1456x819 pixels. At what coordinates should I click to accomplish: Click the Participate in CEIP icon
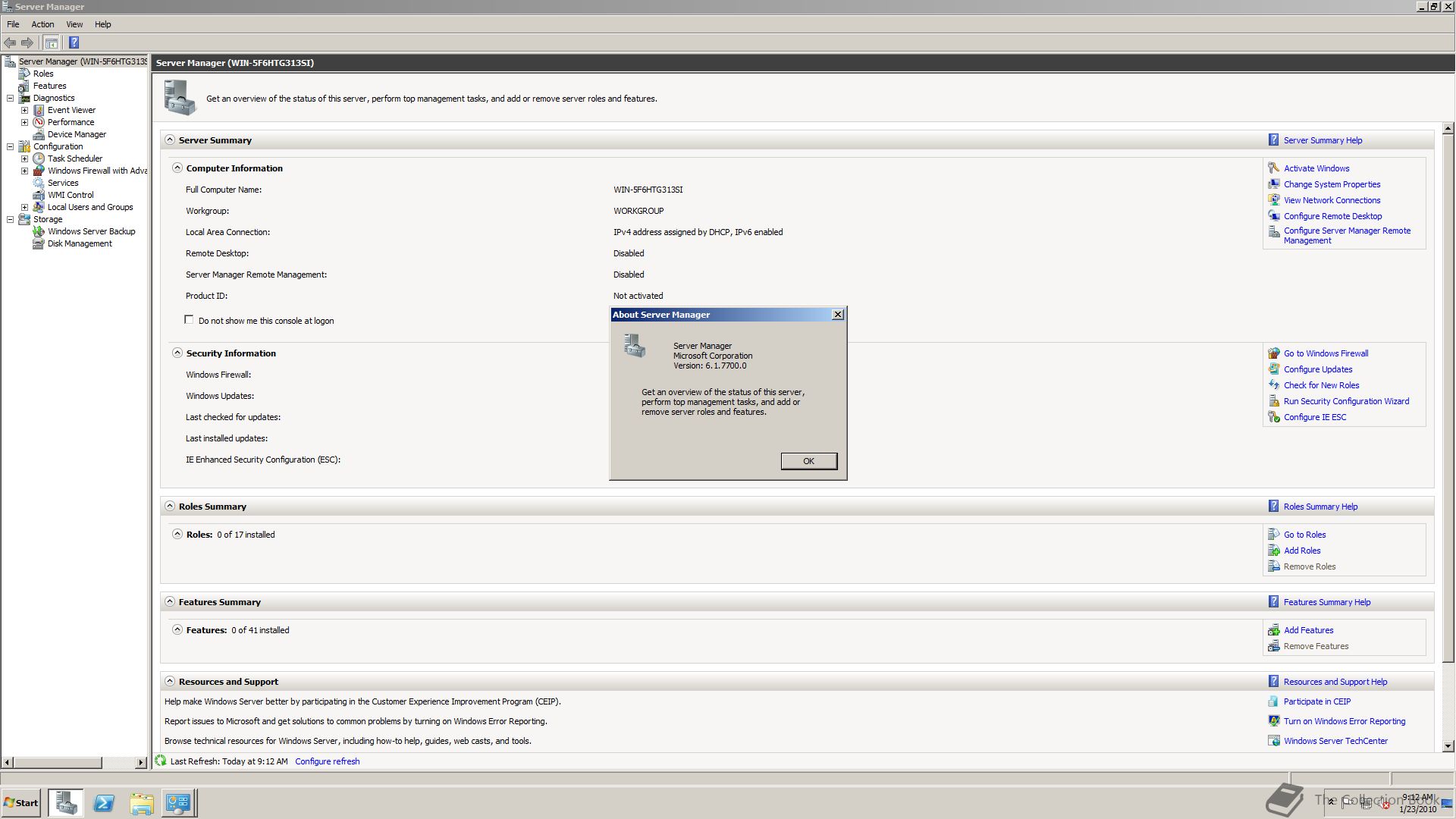click(1274, 701)
